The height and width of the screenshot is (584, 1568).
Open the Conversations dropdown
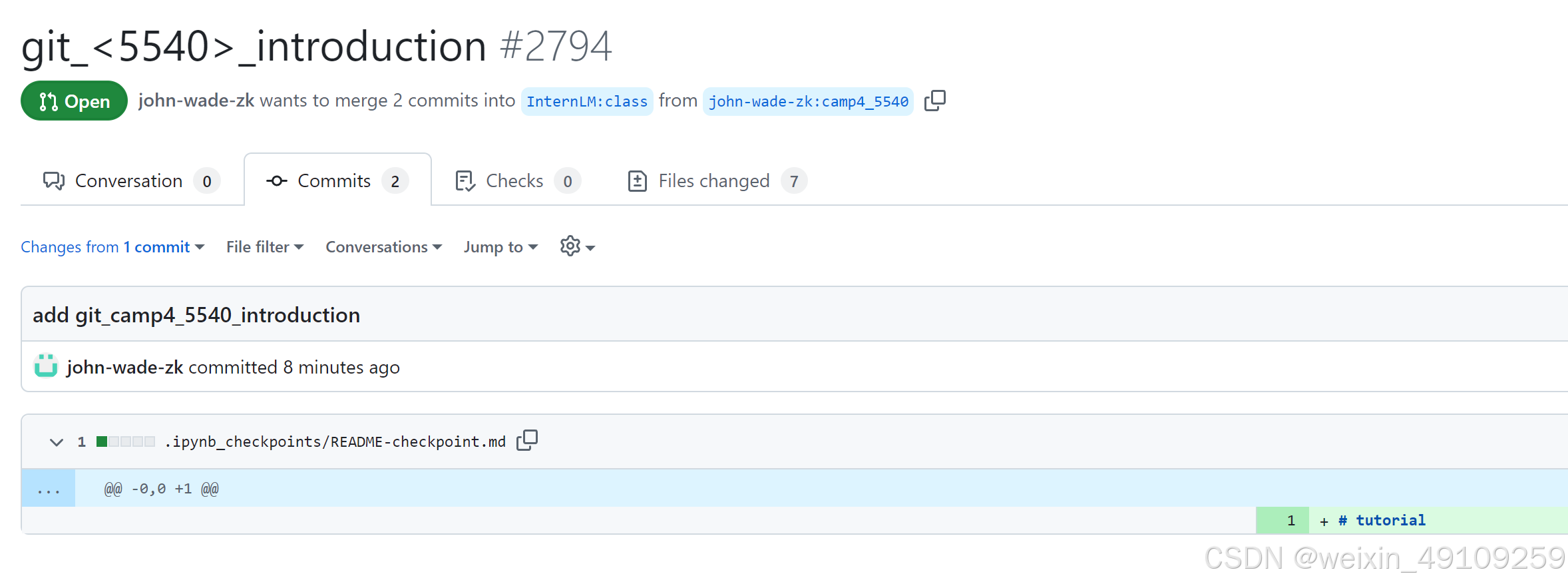(383, 246)
